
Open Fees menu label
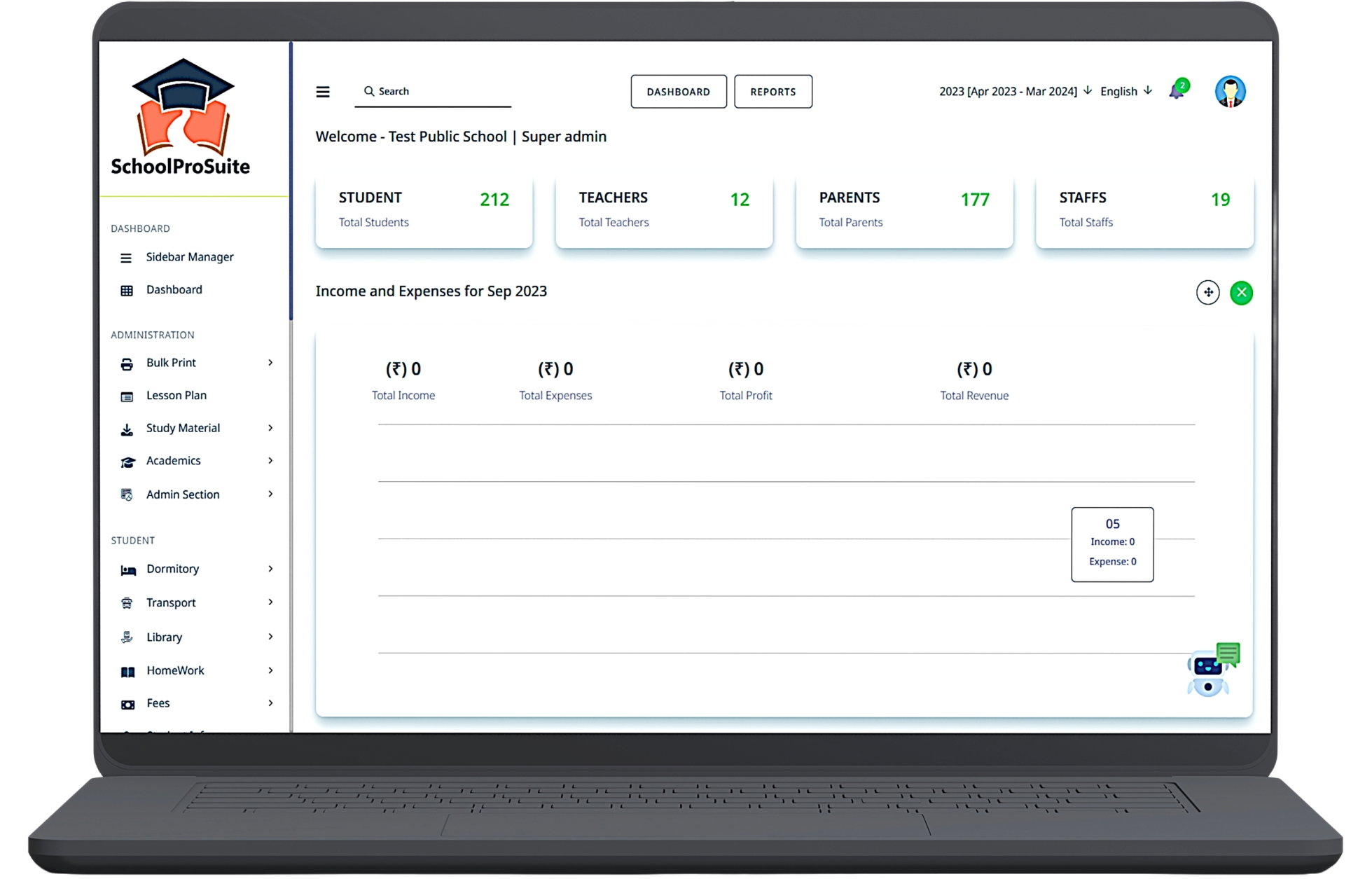coord(158,703)
